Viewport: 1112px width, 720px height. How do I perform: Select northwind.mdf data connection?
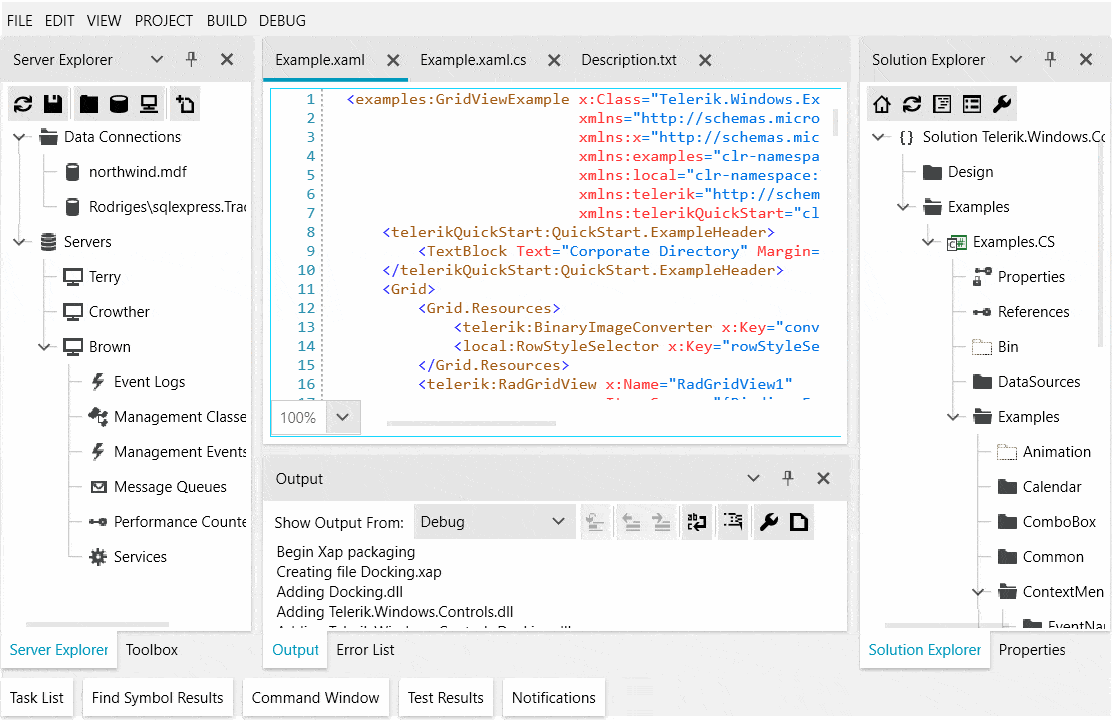coord(138,172)
